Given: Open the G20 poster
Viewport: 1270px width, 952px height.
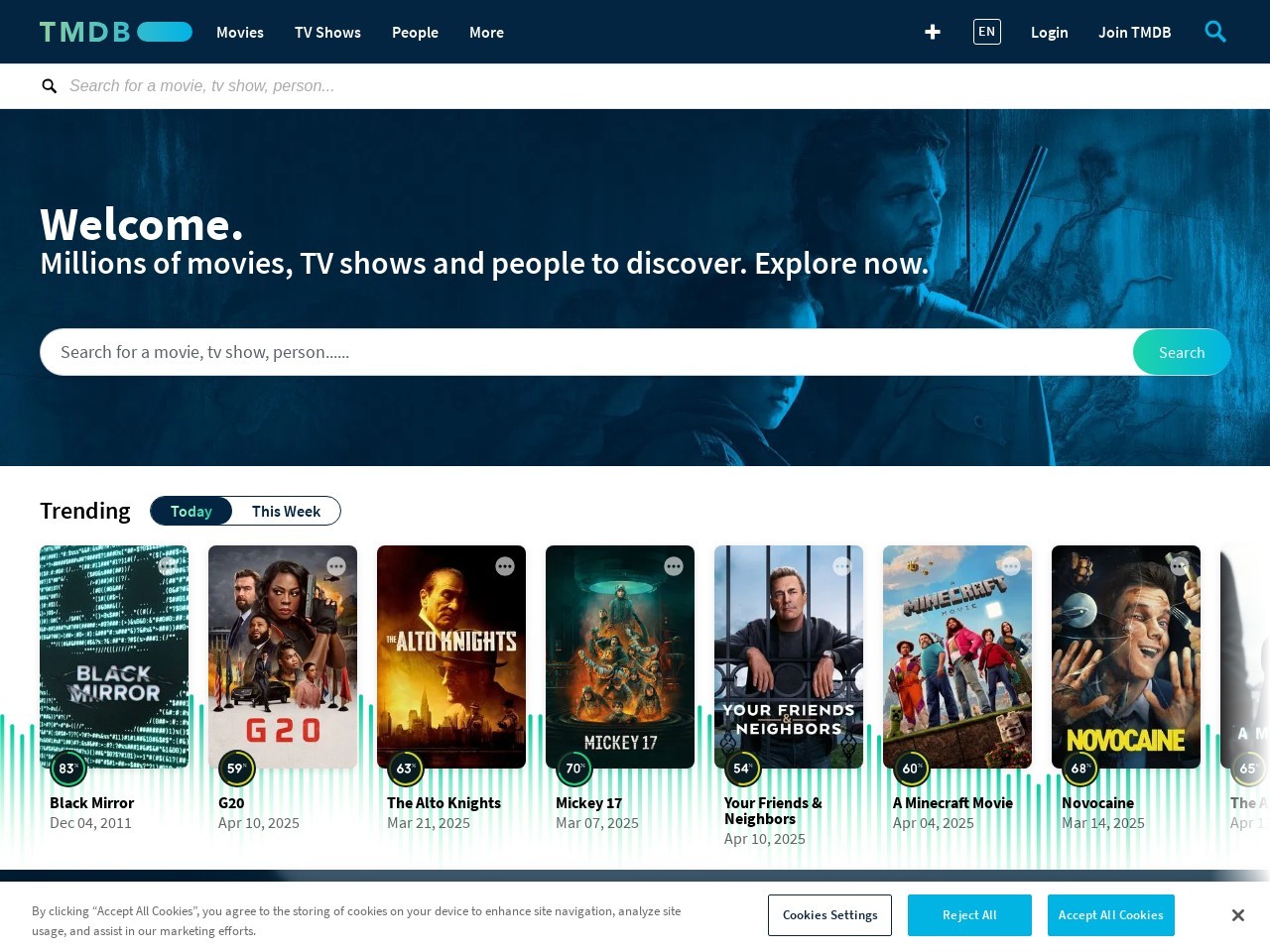Looking at the screenshot, I should coord(283,656).
